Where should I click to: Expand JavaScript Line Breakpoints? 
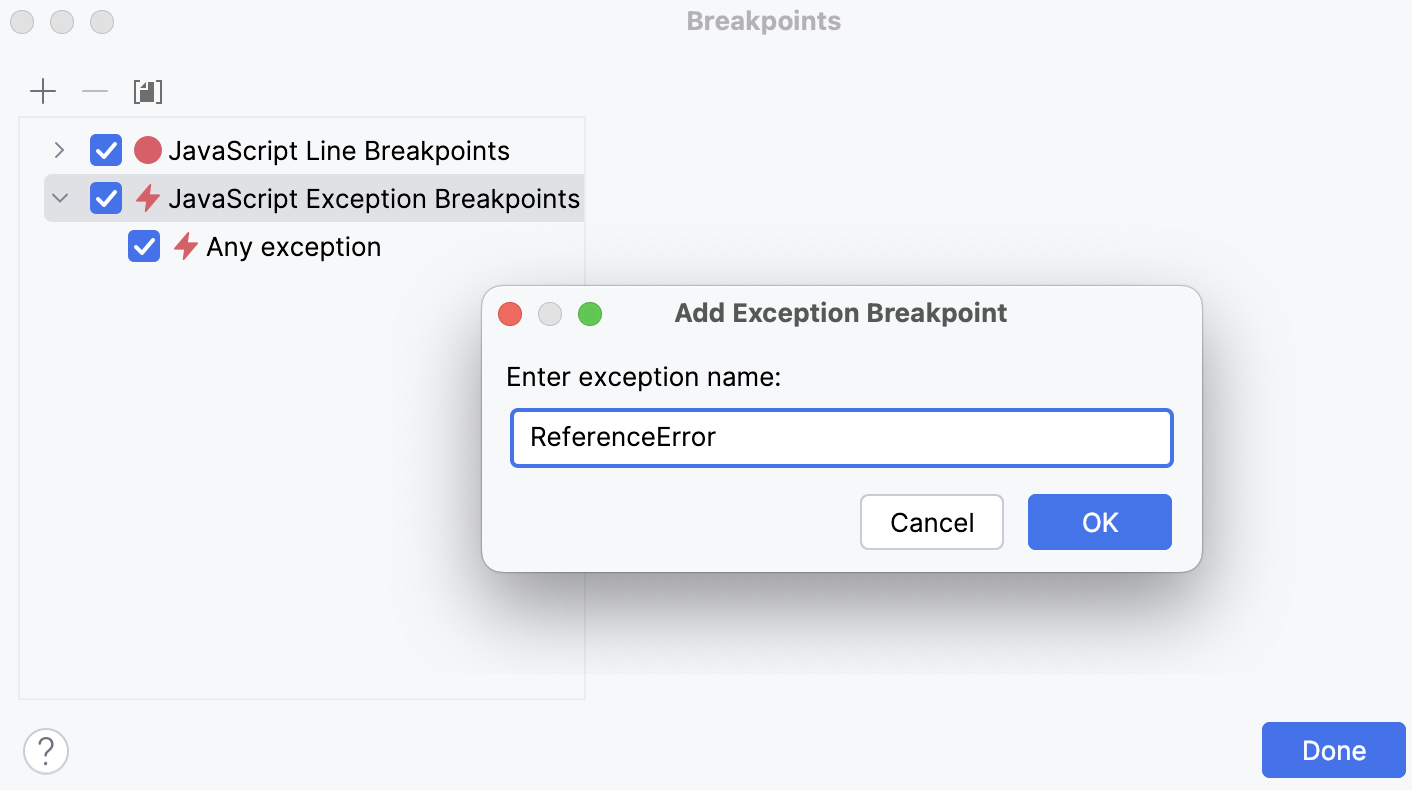click(x=59, y=150)
